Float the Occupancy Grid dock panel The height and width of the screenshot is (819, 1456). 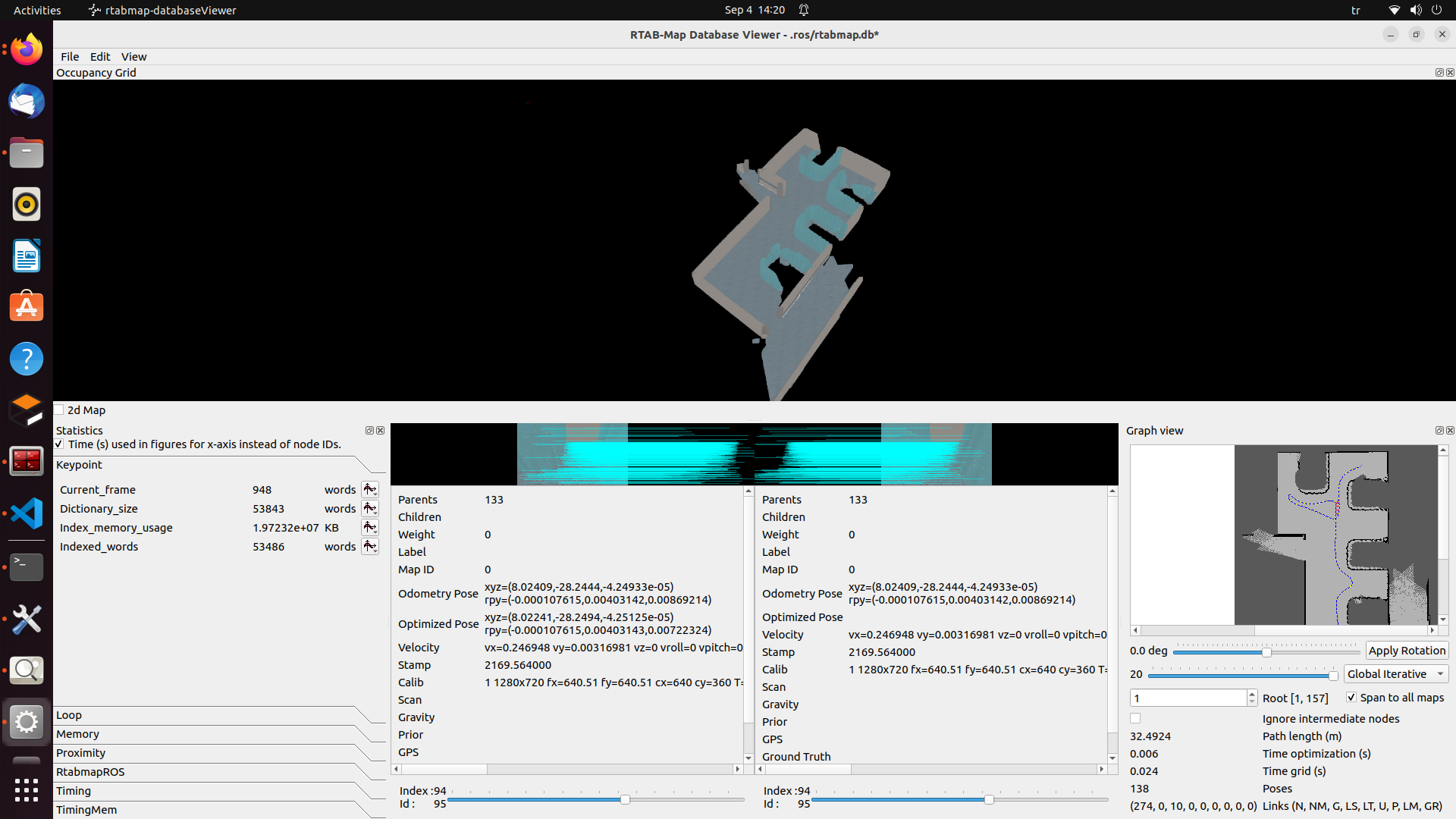coord(1439,72)
